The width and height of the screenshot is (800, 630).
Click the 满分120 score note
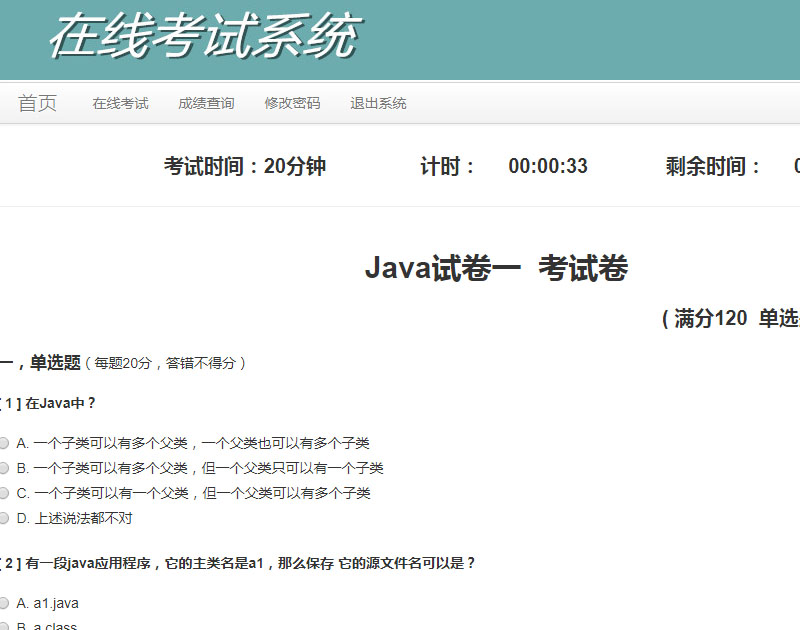point(710,318)
